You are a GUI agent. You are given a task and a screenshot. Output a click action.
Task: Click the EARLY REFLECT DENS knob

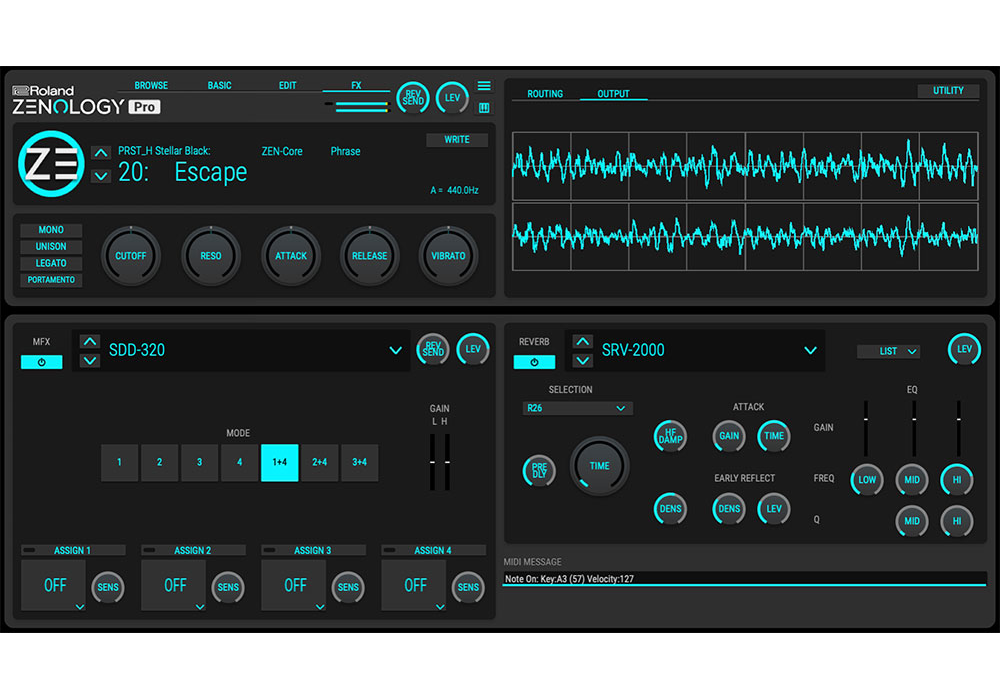tap(729, 509)
